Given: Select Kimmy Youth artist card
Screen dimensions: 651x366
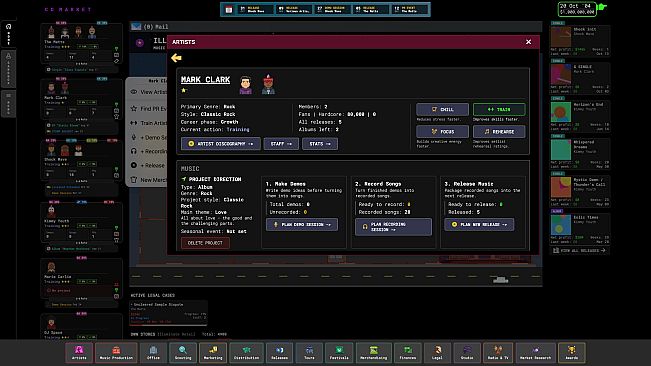Looking at the screenshot, I should pos(81,222).
